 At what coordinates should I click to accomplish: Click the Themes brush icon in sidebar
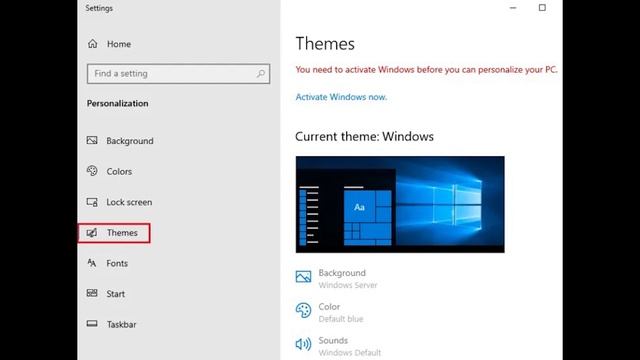92,233
